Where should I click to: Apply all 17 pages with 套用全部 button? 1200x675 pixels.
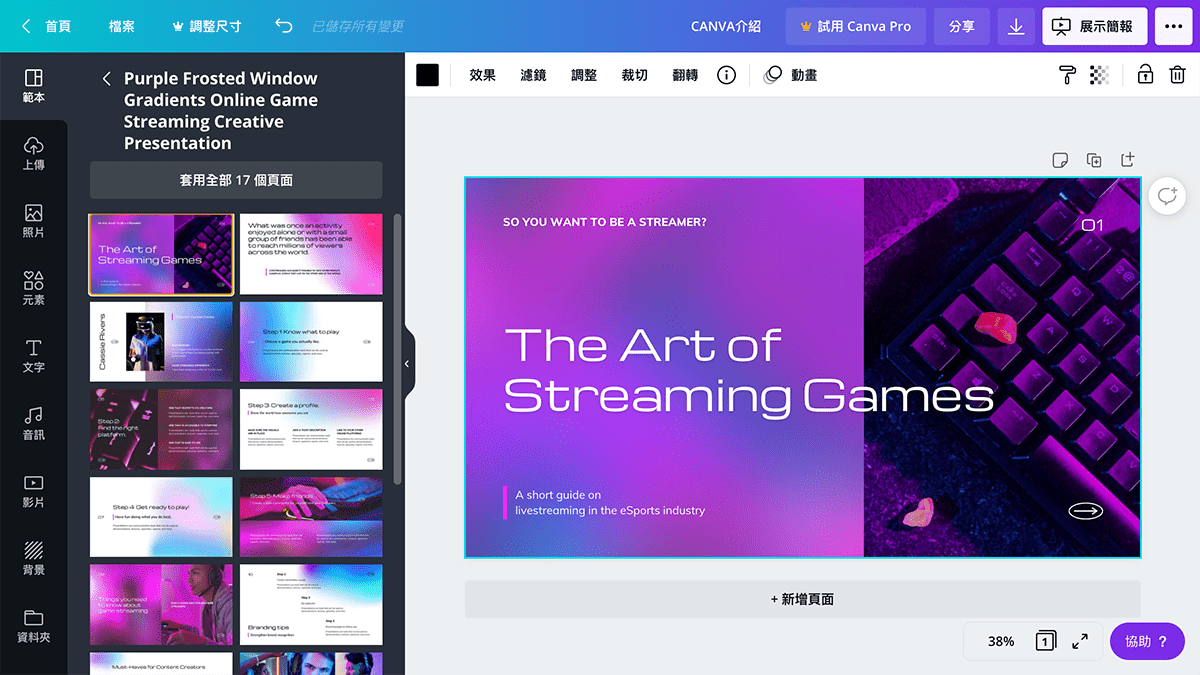coord(236,180)
